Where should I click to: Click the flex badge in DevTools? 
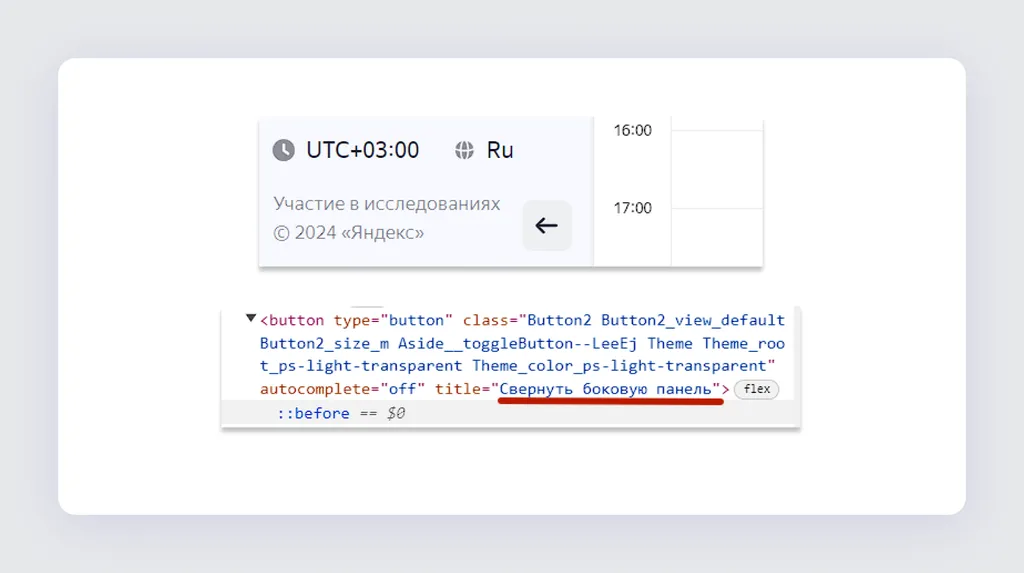pos(756,389)
